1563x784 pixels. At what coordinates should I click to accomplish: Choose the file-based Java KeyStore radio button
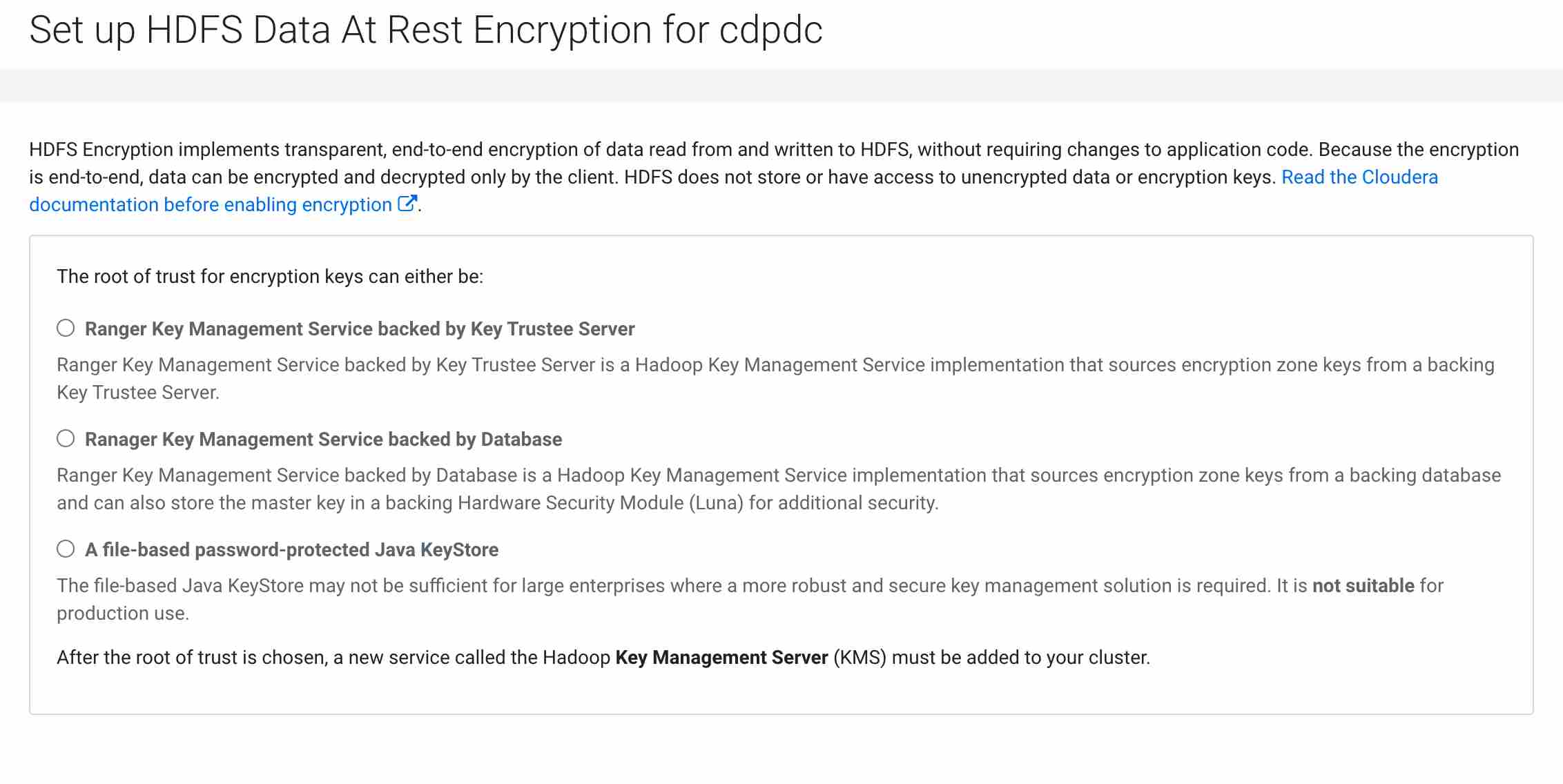pos(66,549)
